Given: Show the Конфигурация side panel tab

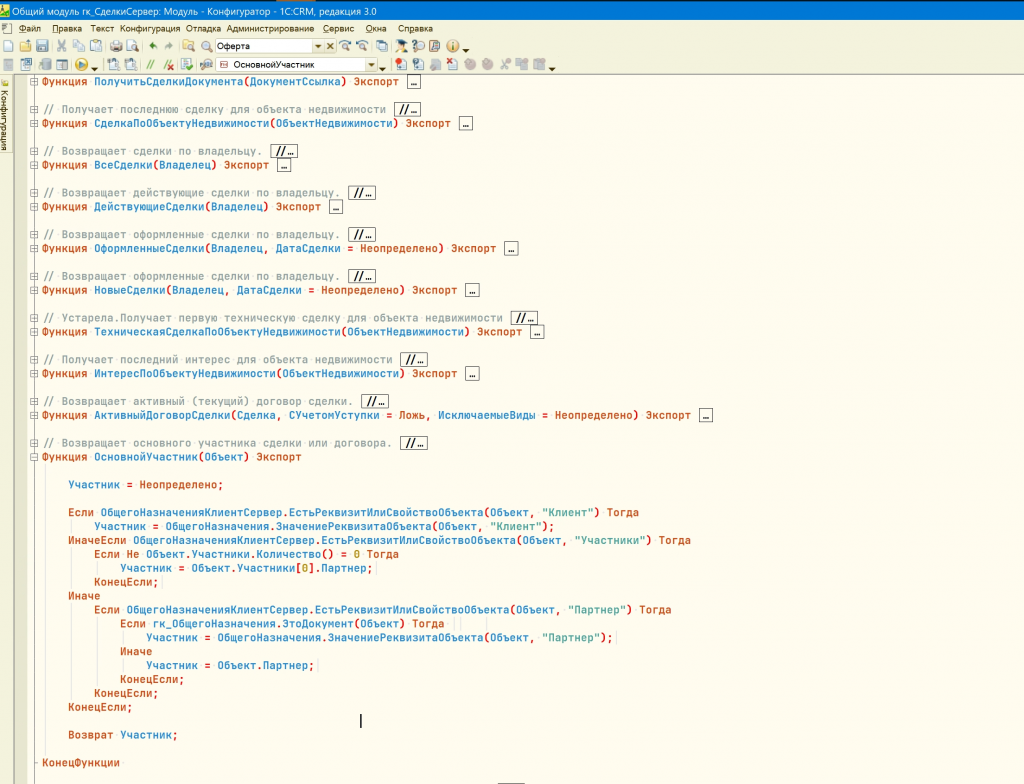Looking at the screenshot, I should (x=5, y=115).
